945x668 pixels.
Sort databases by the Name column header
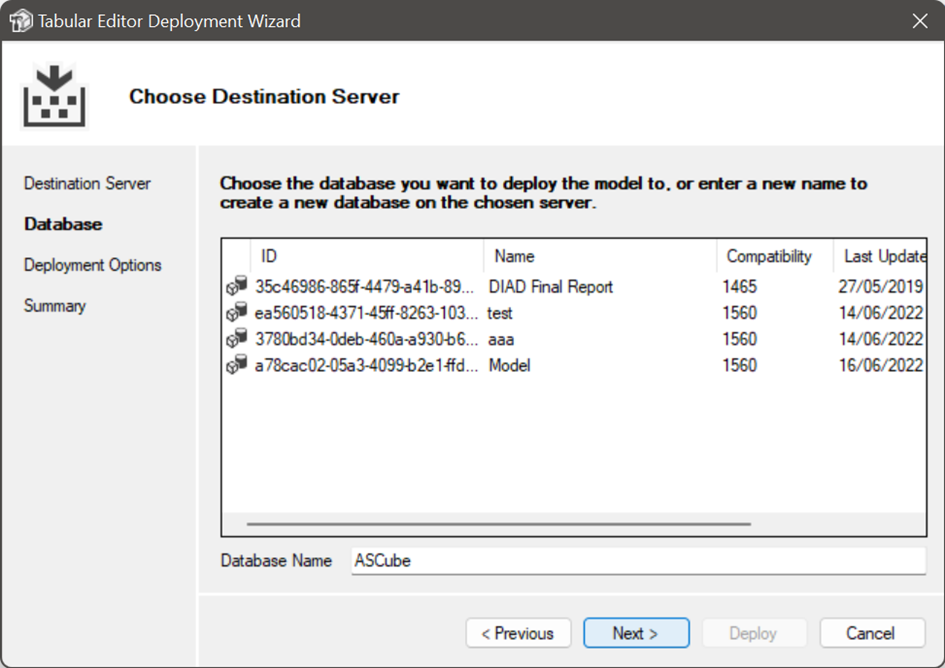click(599, 257)
